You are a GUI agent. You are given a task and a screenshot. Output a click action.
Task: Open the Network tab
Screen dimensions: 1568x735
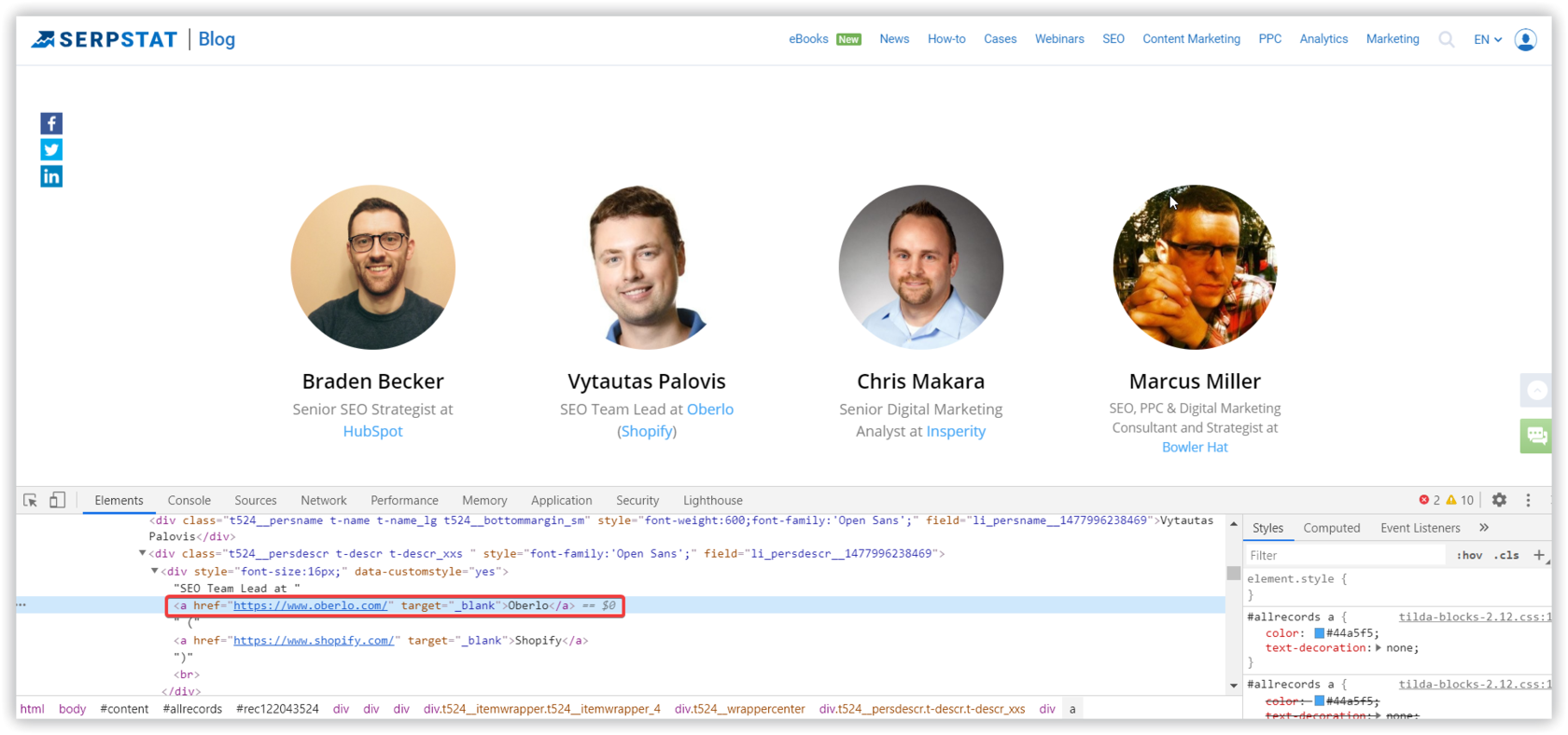[x=324, y=500]
